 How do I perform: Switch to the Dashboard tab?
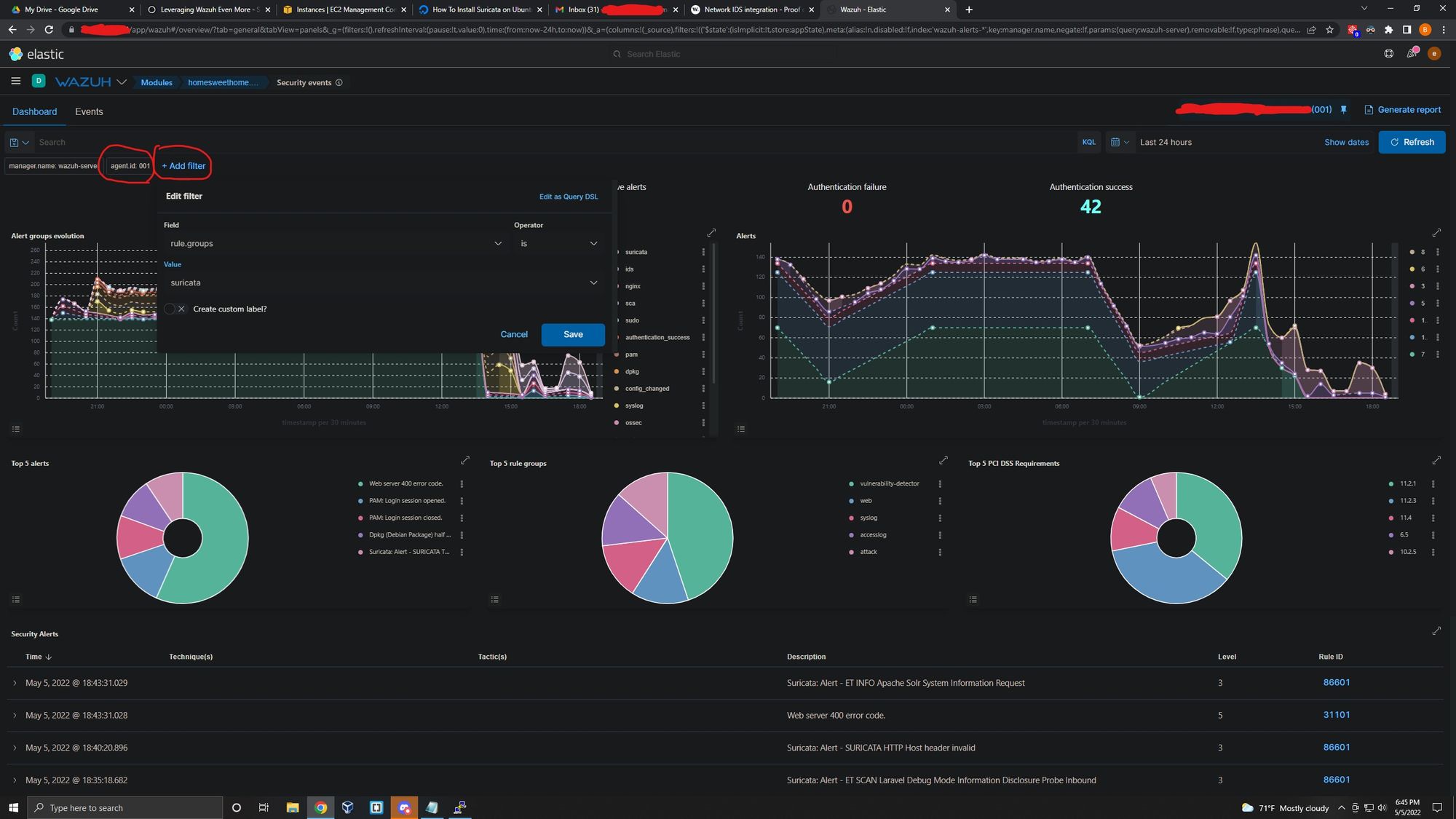click(34, 111)
